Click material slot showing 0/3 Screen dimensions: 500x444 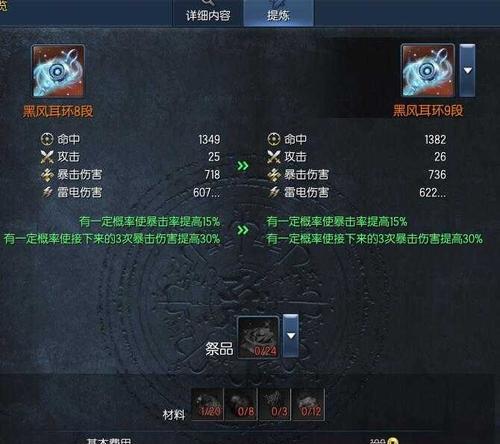coord(275,404)
